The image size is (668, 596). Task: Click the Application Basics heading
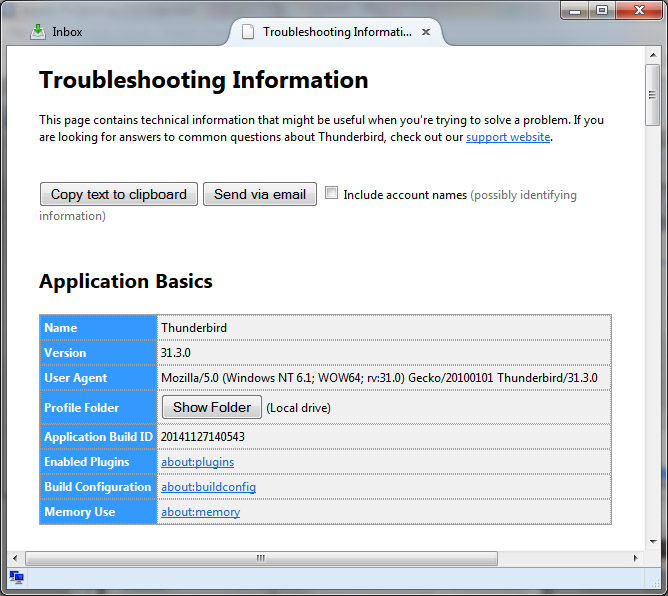click(126, 281)
